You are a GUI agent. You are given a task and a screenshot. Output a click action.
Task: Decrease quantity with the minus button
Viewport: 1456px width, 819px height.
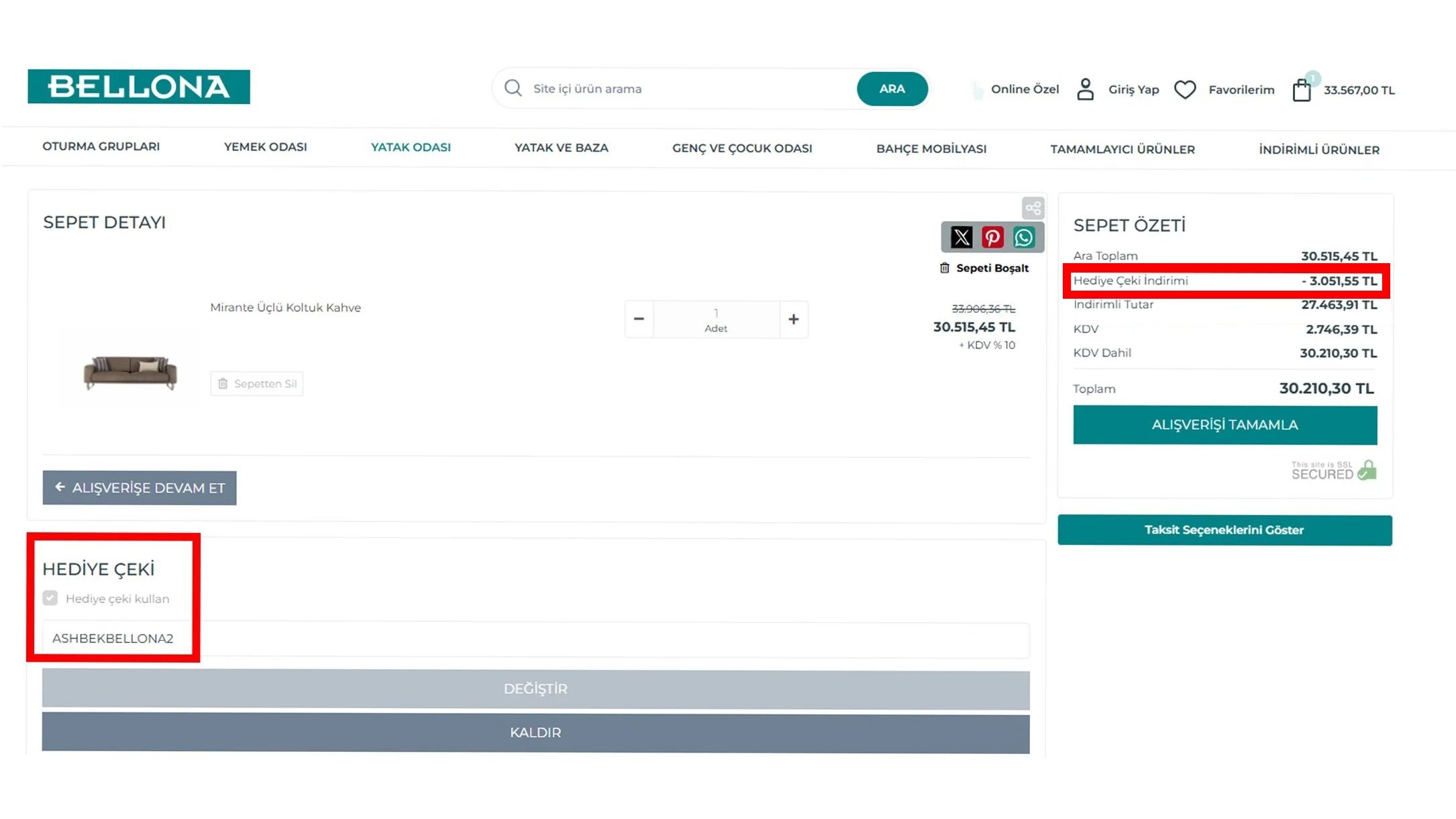(639, 320)
